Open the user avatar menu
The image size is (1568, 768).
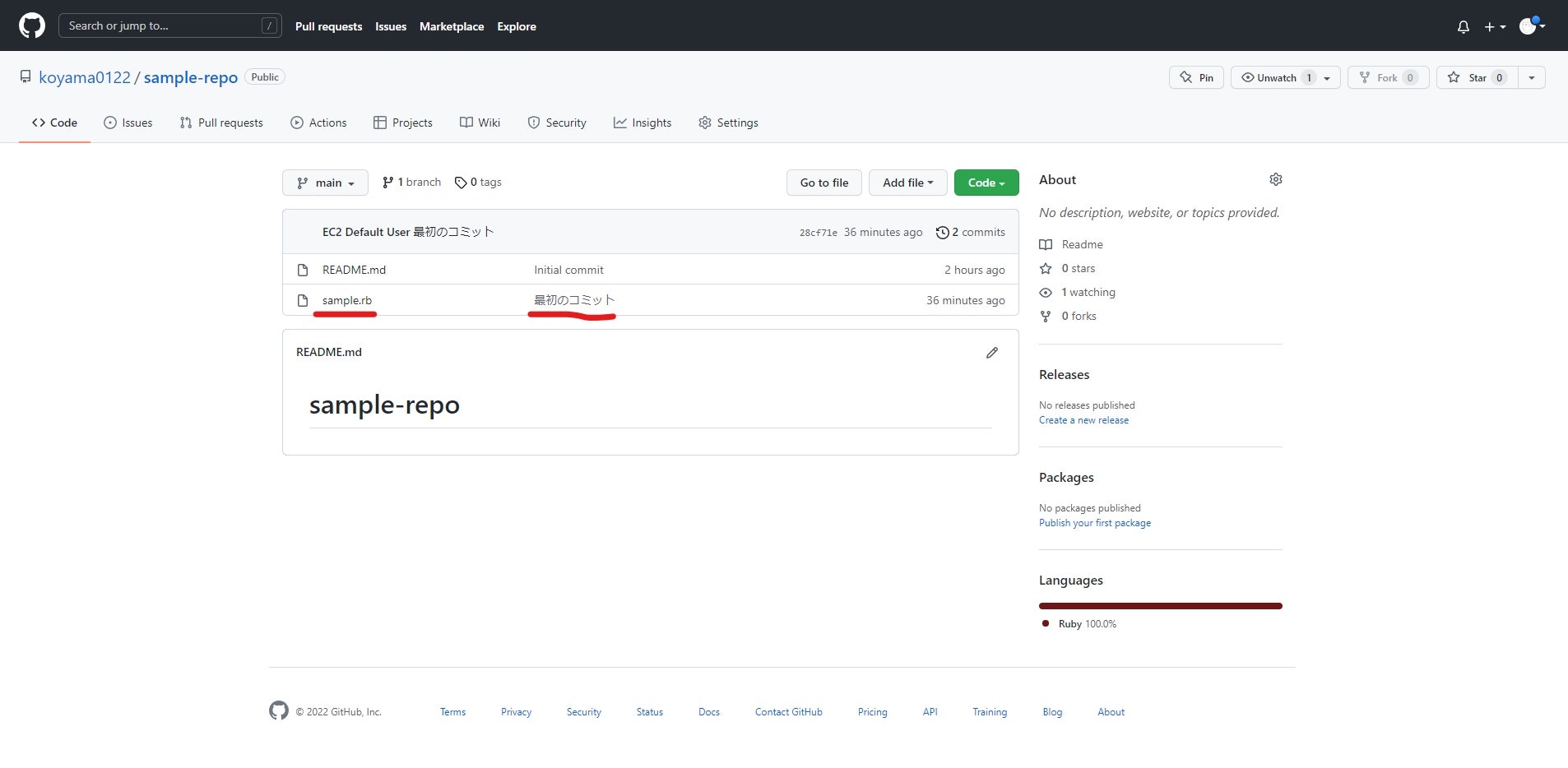(x=1532, y=25)
